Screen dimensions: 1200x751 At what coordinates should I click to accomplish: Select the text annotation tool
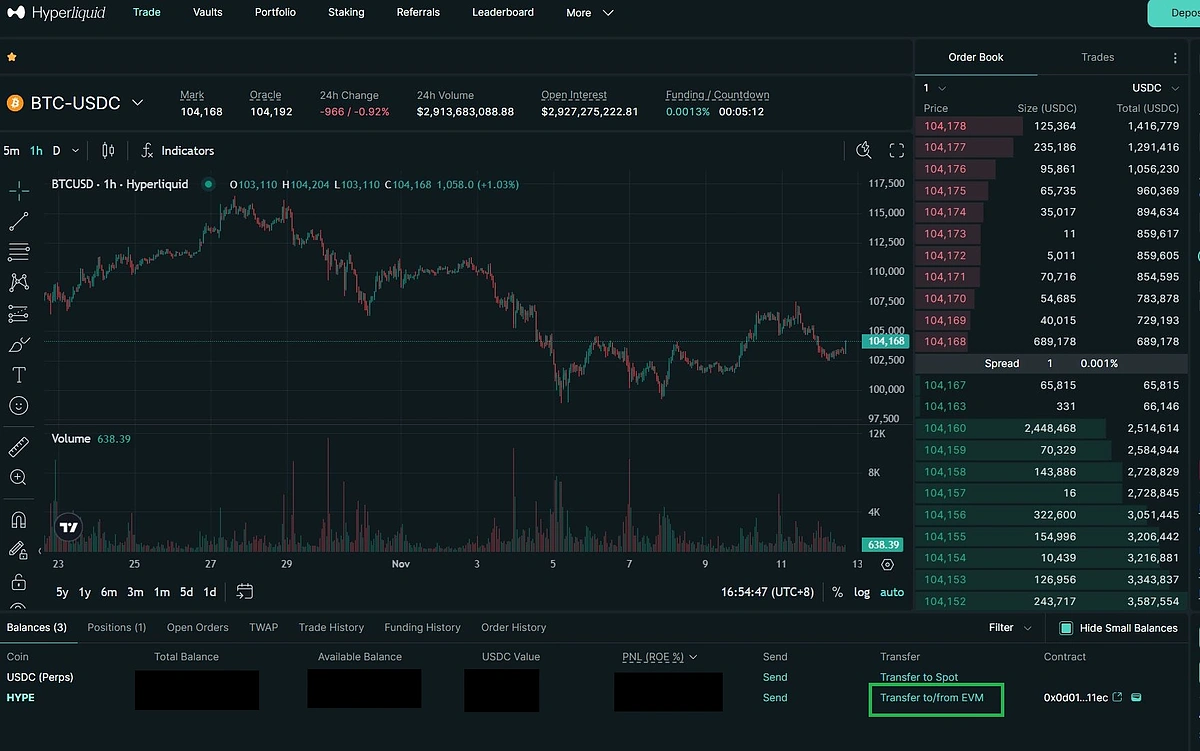coord(19,375)
